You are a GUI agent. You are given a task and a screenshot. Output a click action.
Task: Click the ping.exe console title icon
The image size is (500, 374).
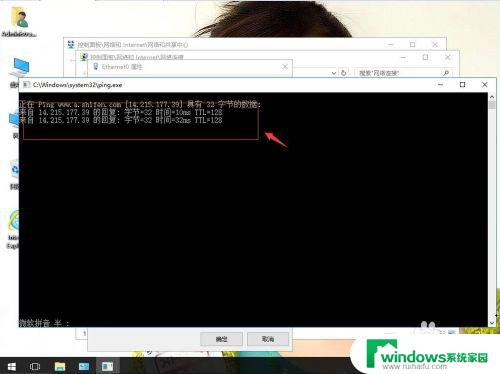(26, 85)
